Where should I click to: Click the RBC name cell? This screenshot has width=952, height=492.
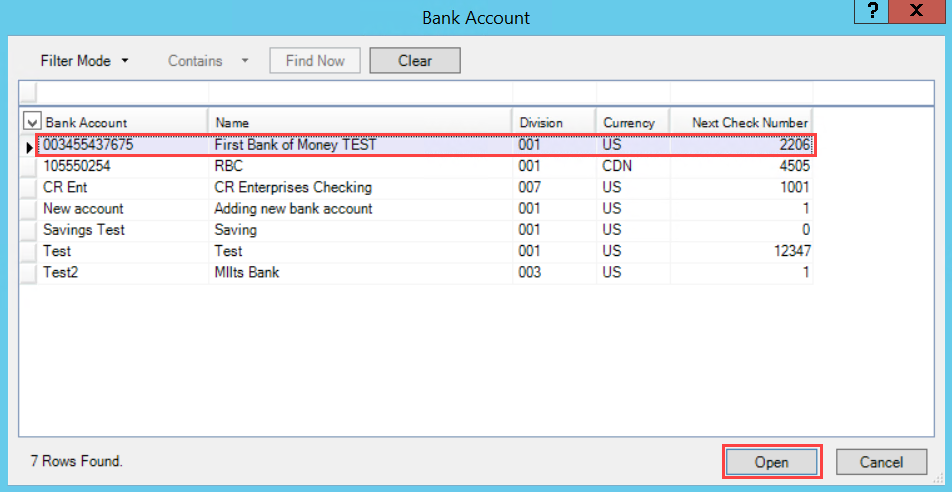(361, 166)
